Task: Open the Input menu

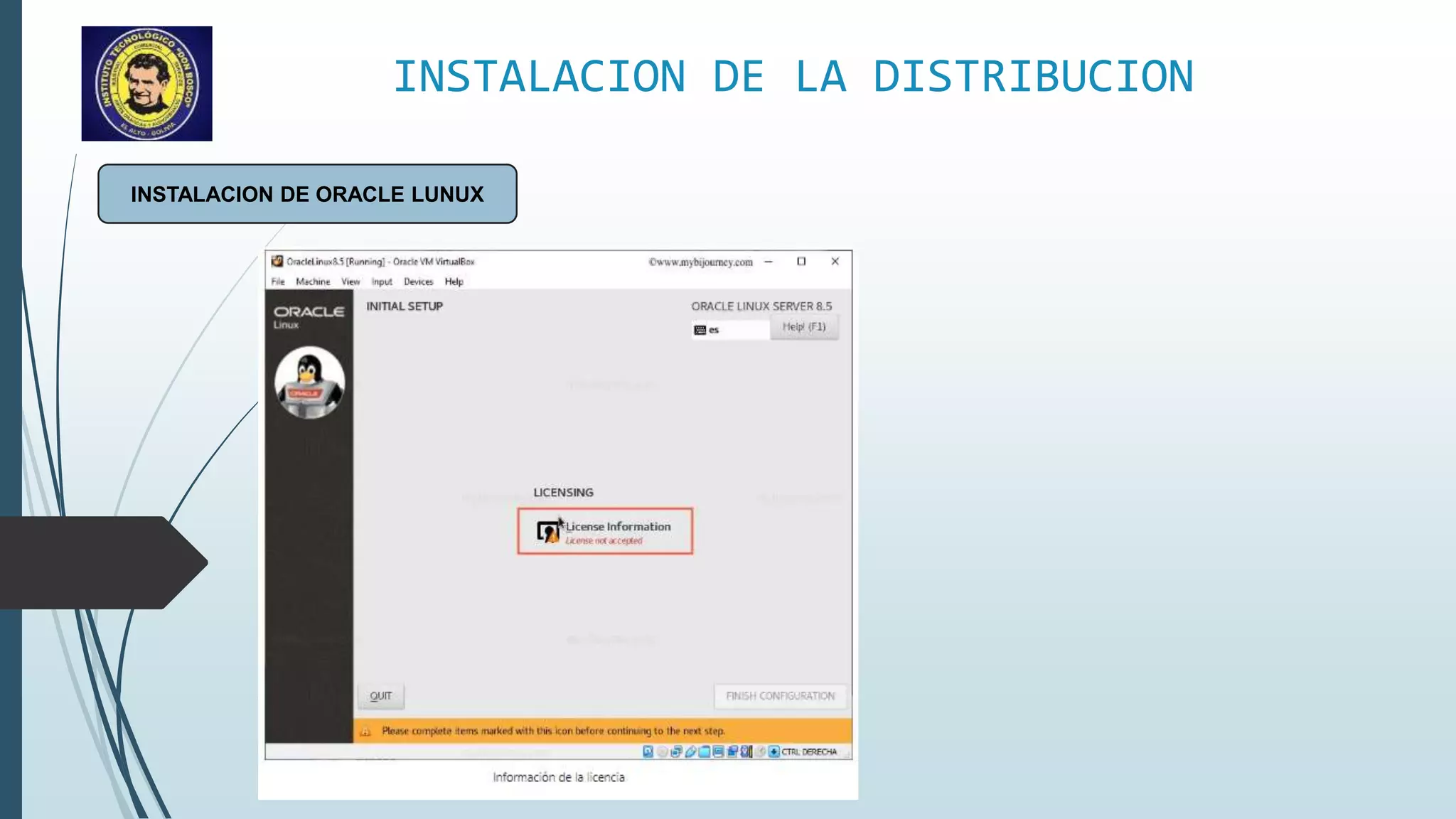Action: 382,282
